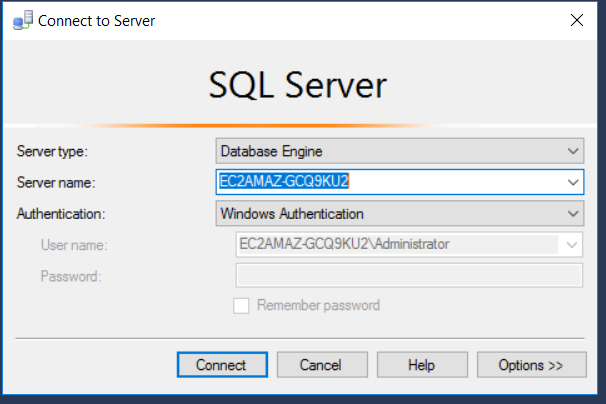Expand the User name dropdown arrow
Screen dimensions: 606x404
[572, 245]
